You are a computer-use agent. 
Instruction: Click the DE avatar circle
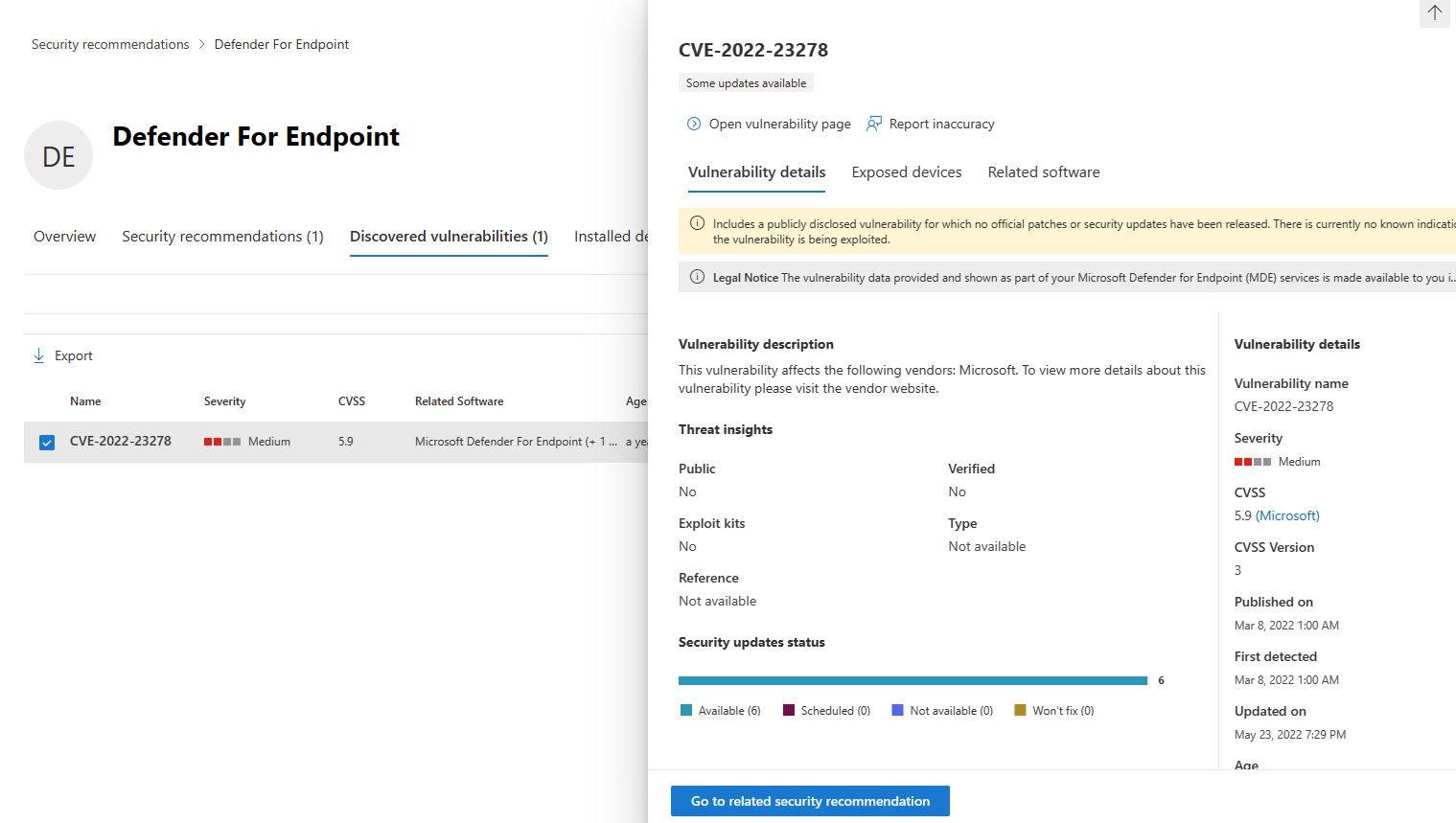click(x=58, y=155)
